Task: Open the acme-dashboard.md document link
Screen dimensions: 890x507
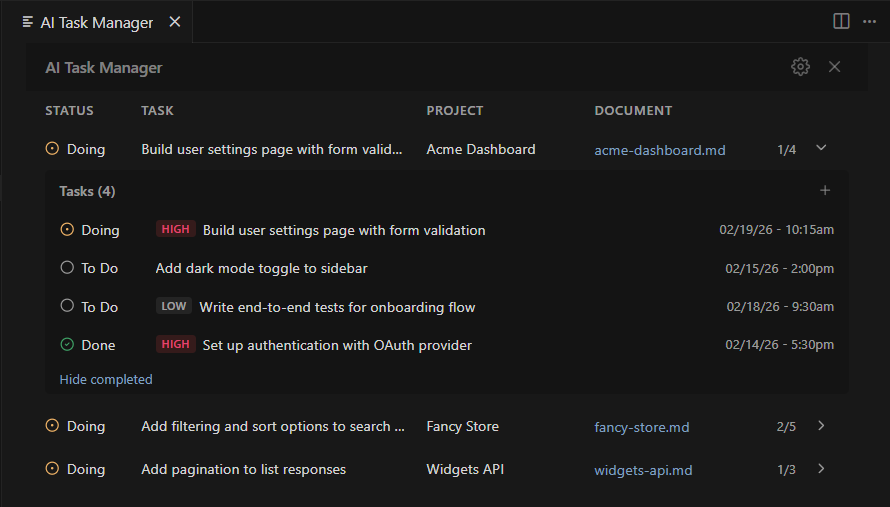Action: point(660,150)
